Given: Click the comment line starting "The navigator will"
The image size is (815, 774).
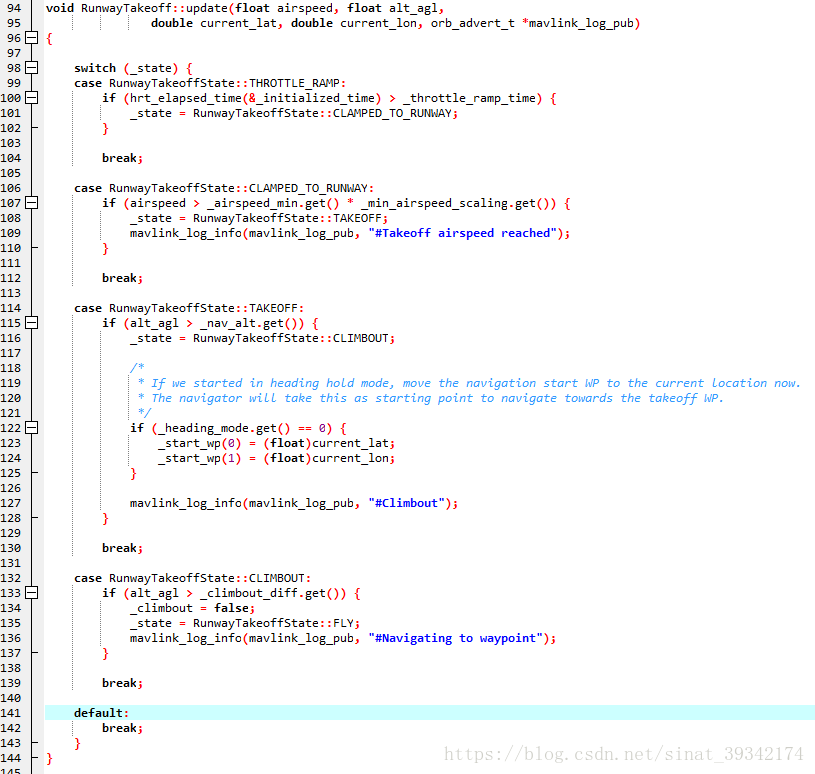Looking at the screenshot, I should click(x=430, y=398).
